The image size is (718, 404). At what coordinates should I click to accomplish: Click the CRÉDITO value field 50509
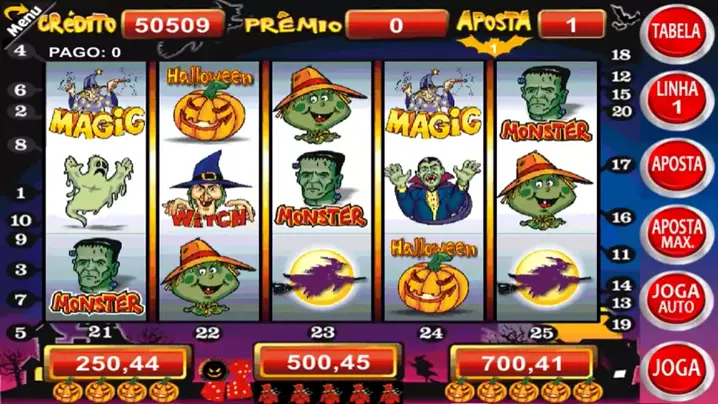click(x=173, y=24)
